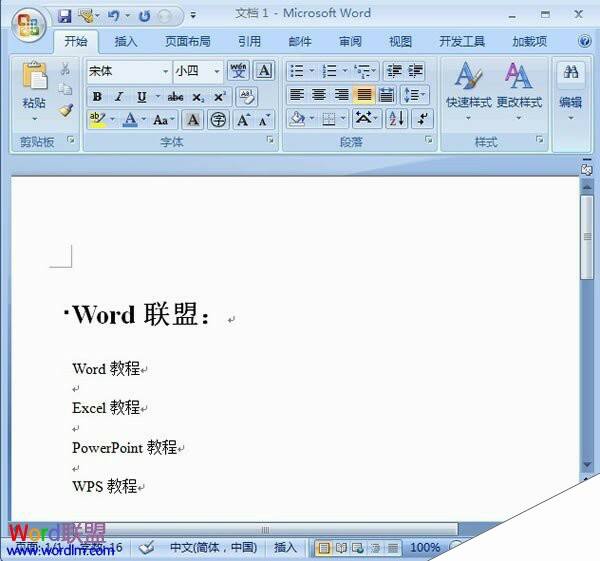Click the Redo/Repeat icon
This screenshot has width=600, height=561.
pos(144,16)
